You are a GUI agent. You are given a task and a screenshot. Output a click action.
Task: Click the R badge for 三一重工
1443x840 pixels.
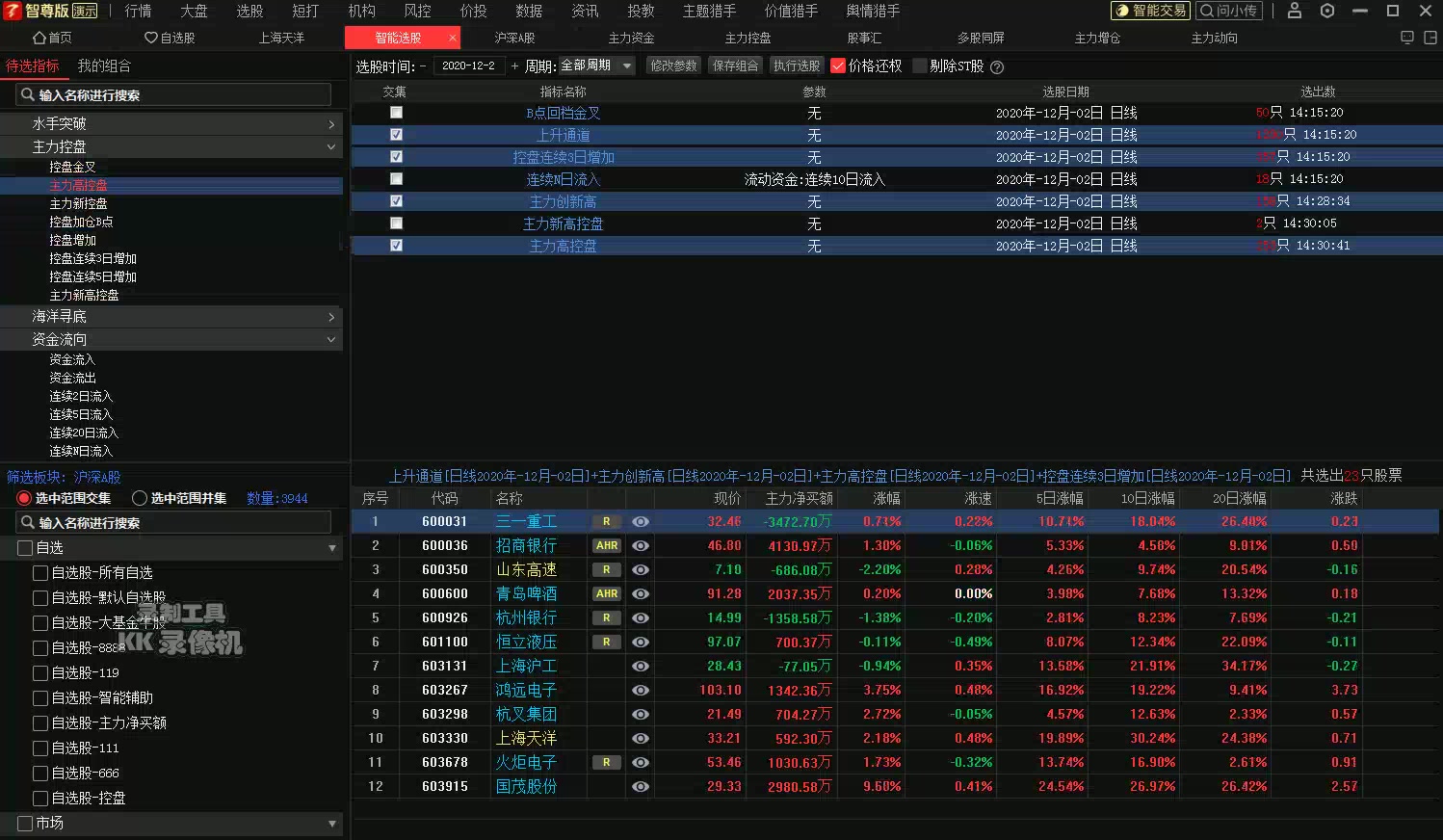[606, 521]
